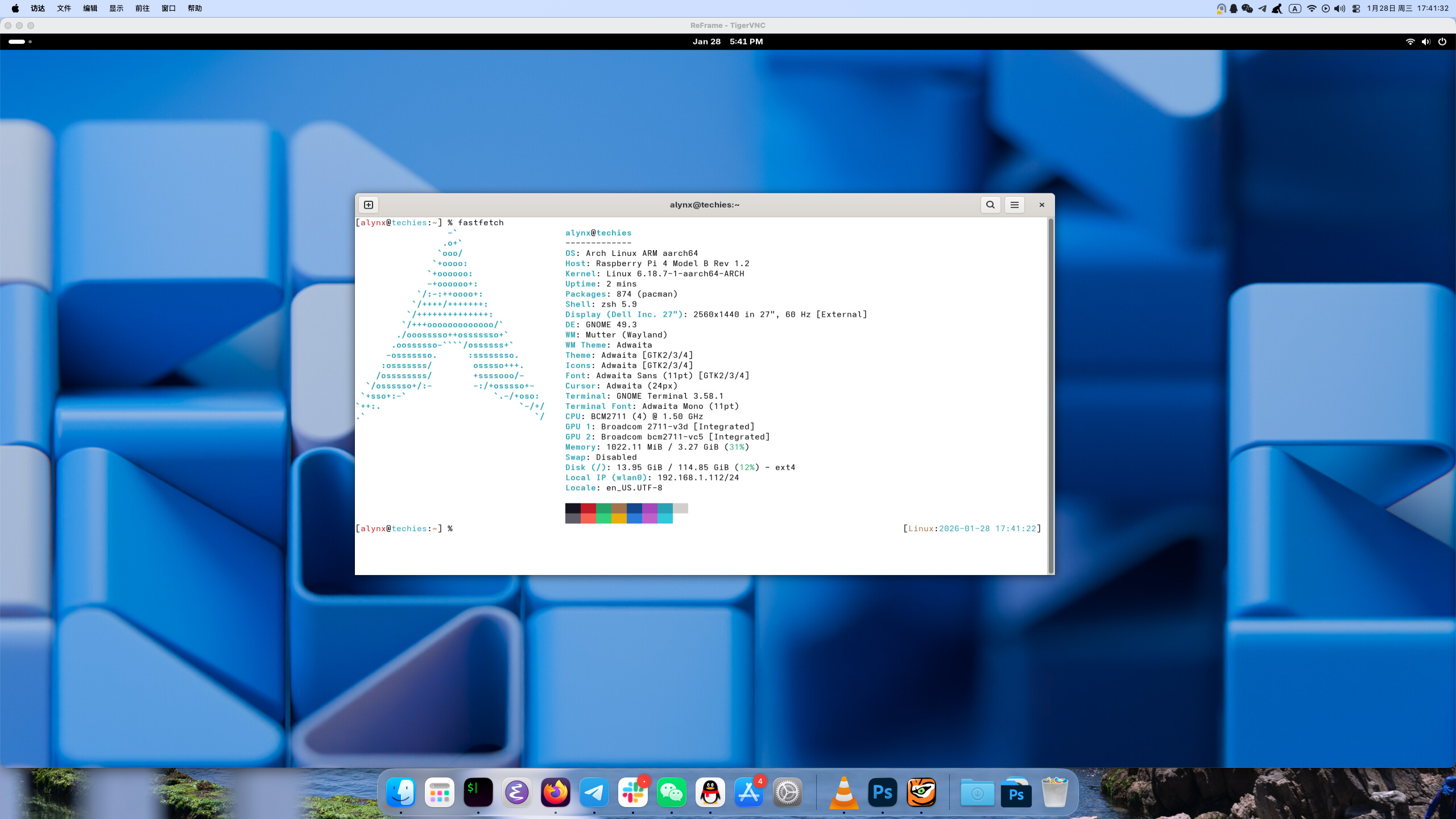The width and height of the screenshot is (1456, 819).
Task: Open Control Center toggles in the menu bar
Action: click(1356, 9)
